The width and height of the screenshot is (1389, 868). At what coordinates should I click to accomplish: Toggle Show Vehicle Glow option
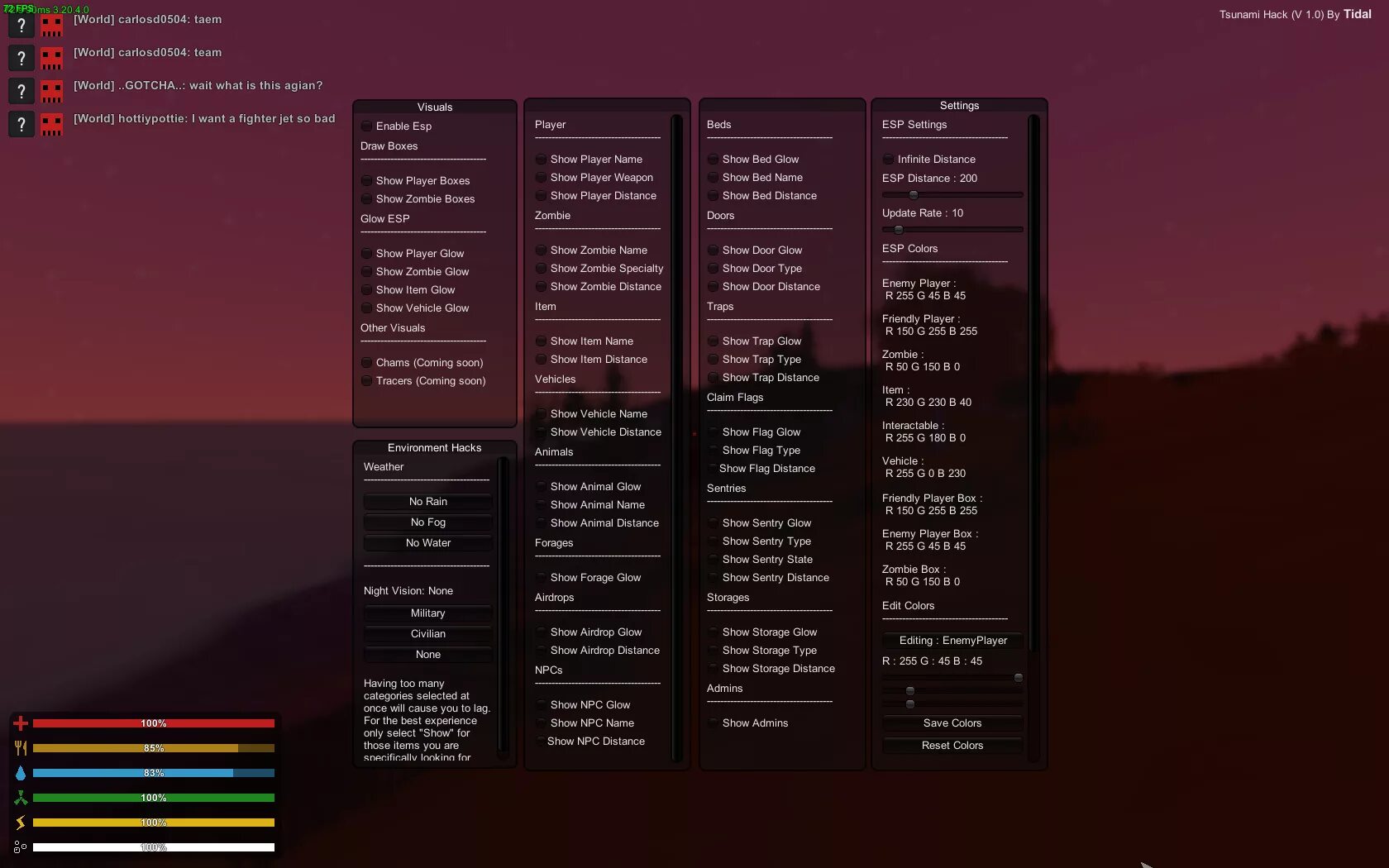pyautogui.click(x=367, y=308)
